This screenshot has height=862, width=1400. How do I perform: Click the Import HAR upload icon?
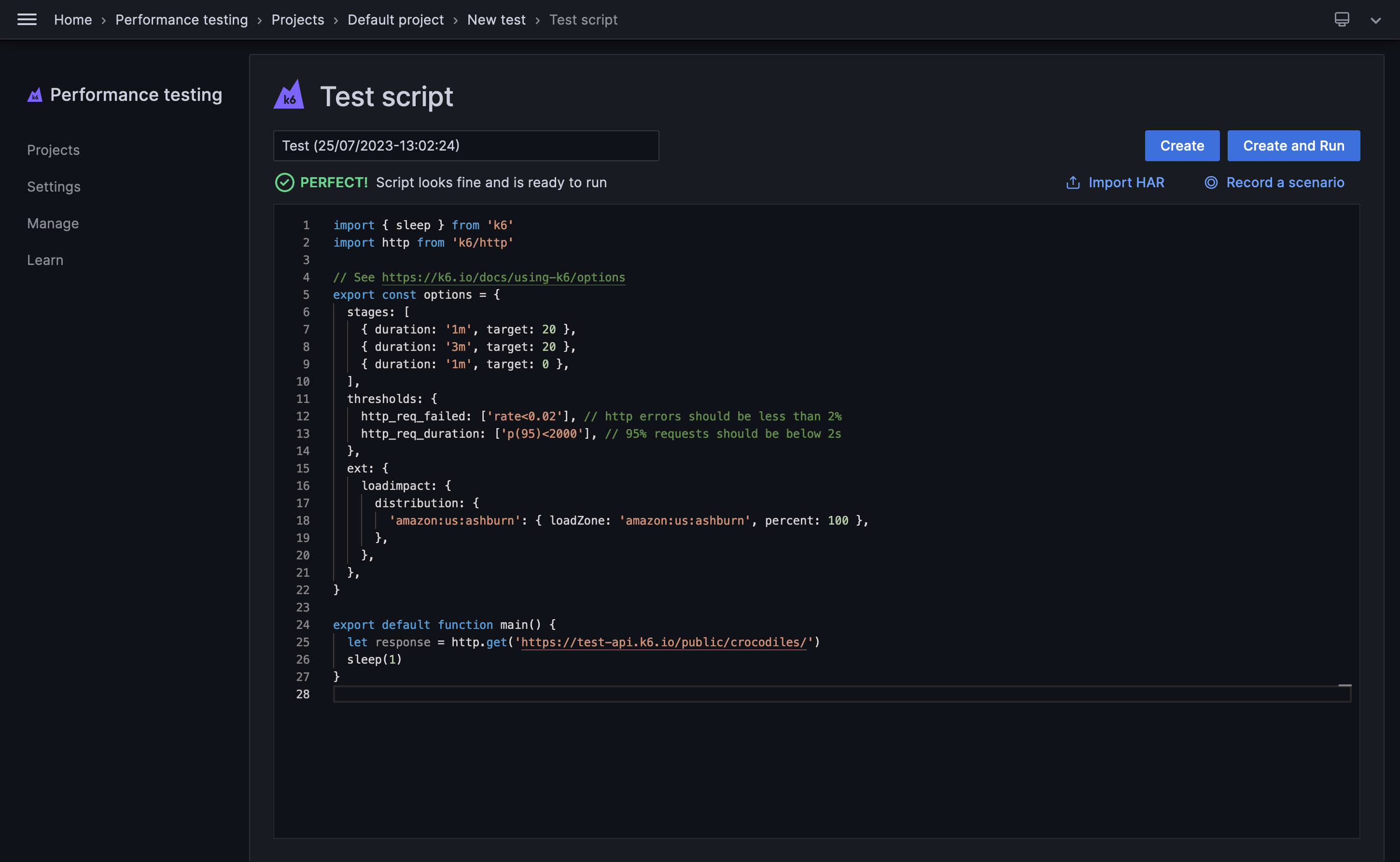point(1072,182)
